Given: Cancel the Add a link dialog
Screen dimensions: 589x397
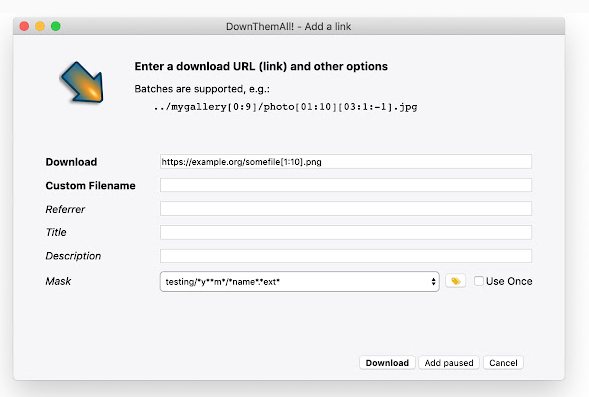Looking at the screenshot, I should [x=503, y=363].
